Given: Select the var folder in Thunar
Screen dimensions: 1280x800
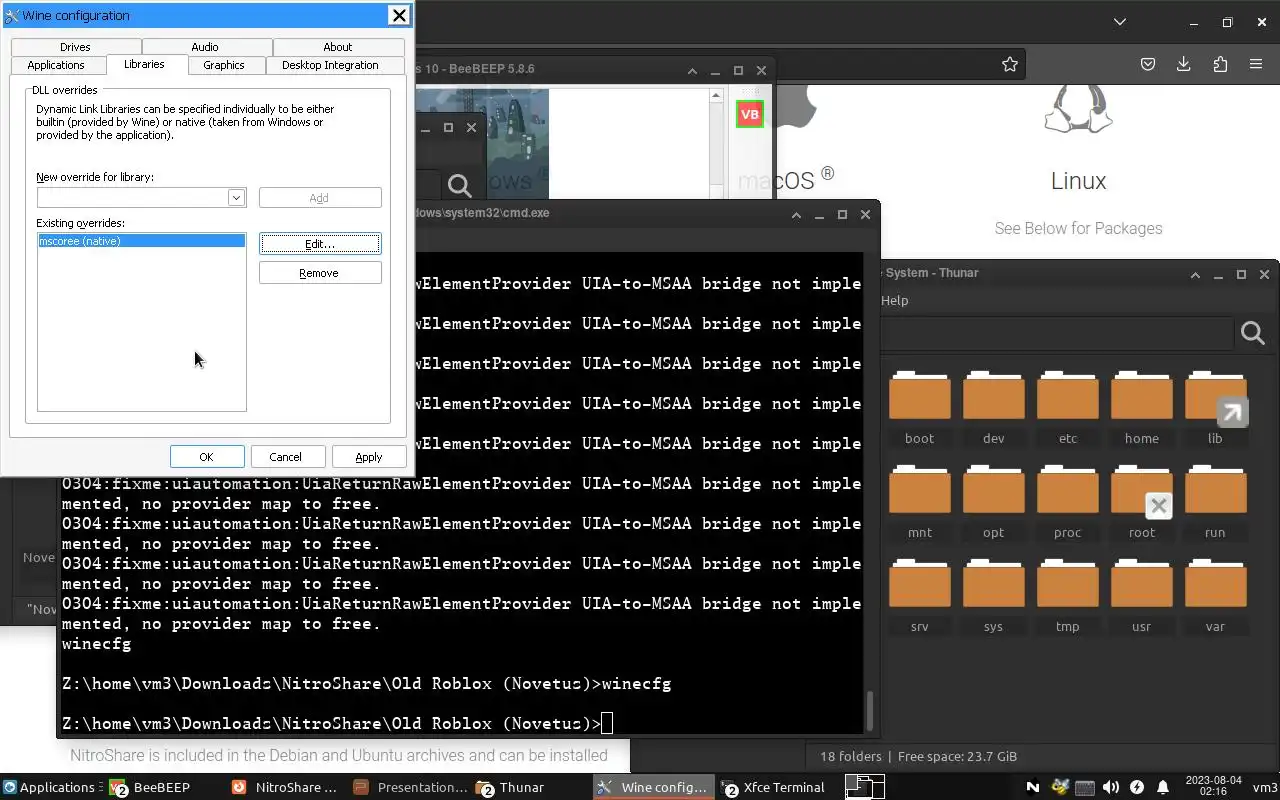Looking at the screenshot, I should click(1215, 596).
